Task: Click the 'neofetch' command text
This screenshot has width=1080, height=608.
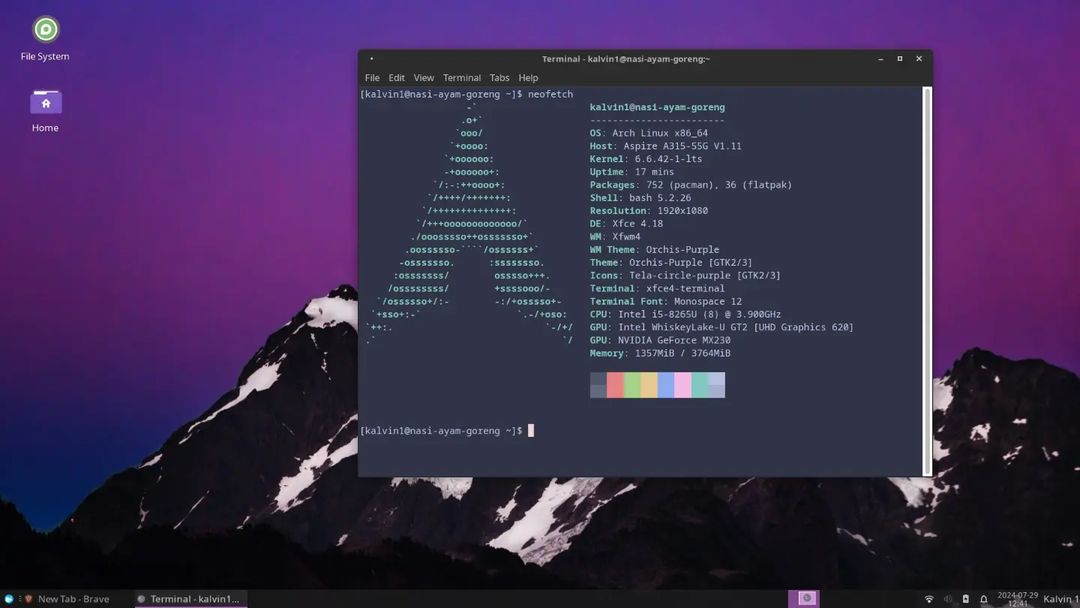Action: pos(550,94)
